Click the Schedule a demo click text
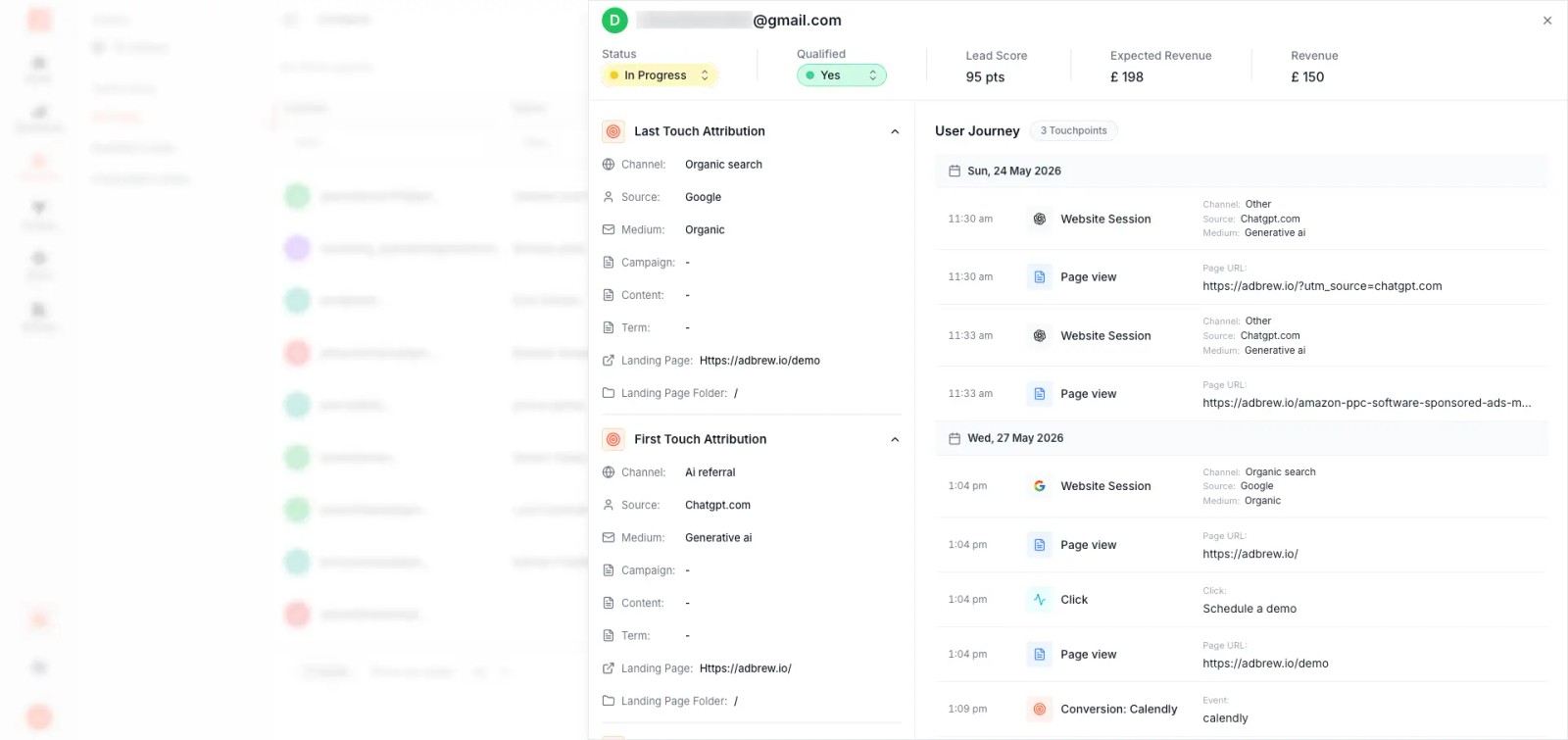This screenshot has width=1568, height=740. pos(1249,609)
